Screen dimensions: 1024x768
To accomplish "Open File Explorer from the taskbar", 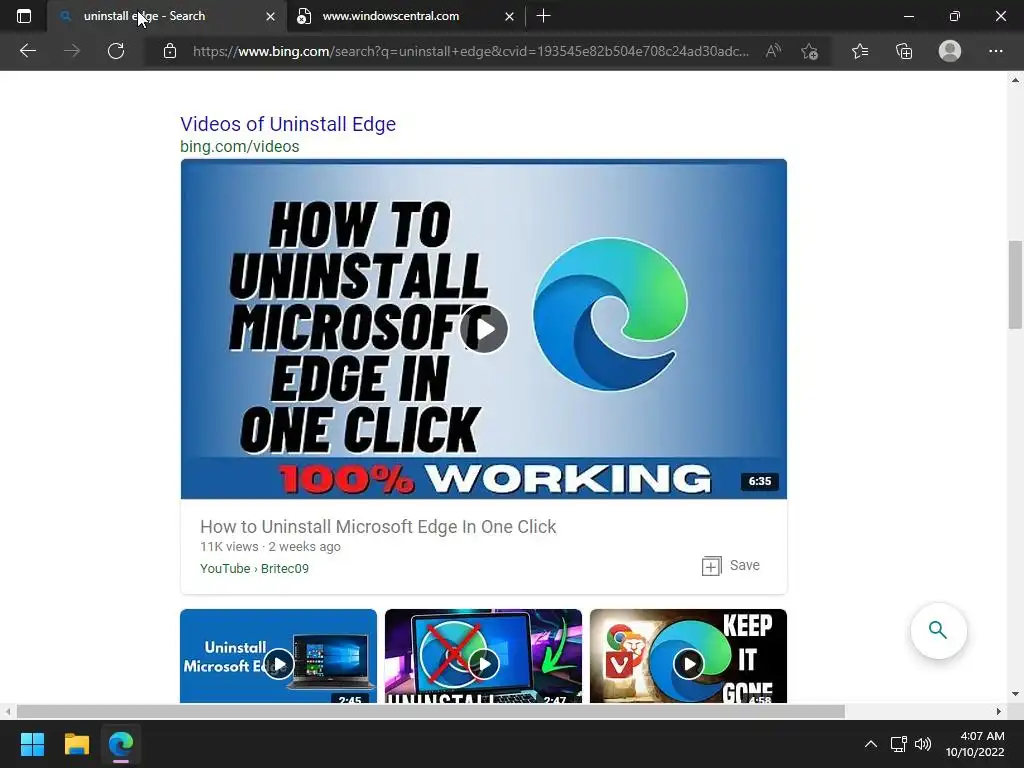I will pyautogui.click(x=76, y=744).
